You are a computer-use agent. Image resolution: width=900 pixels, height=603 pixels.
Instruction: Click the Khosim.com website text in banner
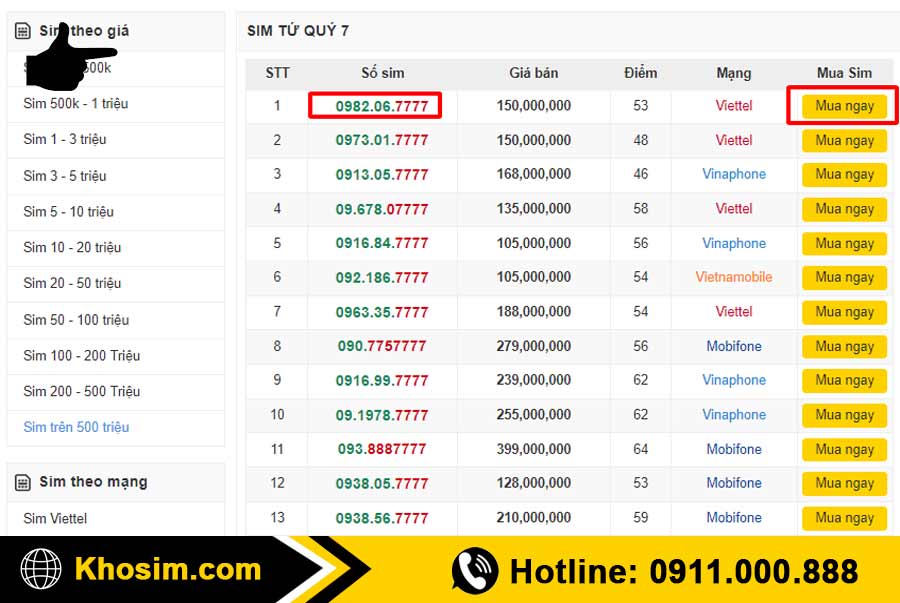pos(168,570)
